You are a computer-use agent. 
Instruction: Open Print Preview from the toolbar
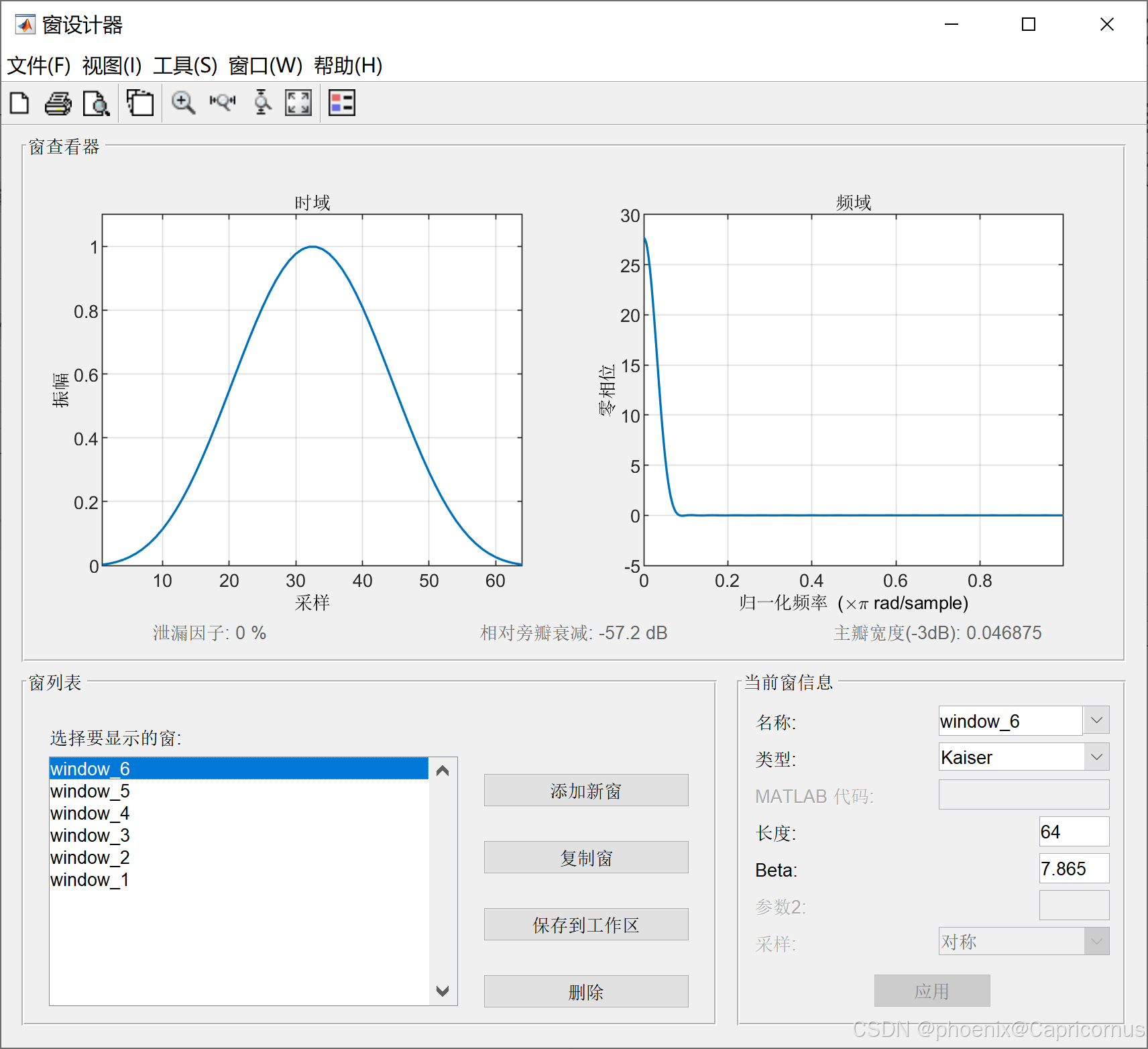coord(97,103)
